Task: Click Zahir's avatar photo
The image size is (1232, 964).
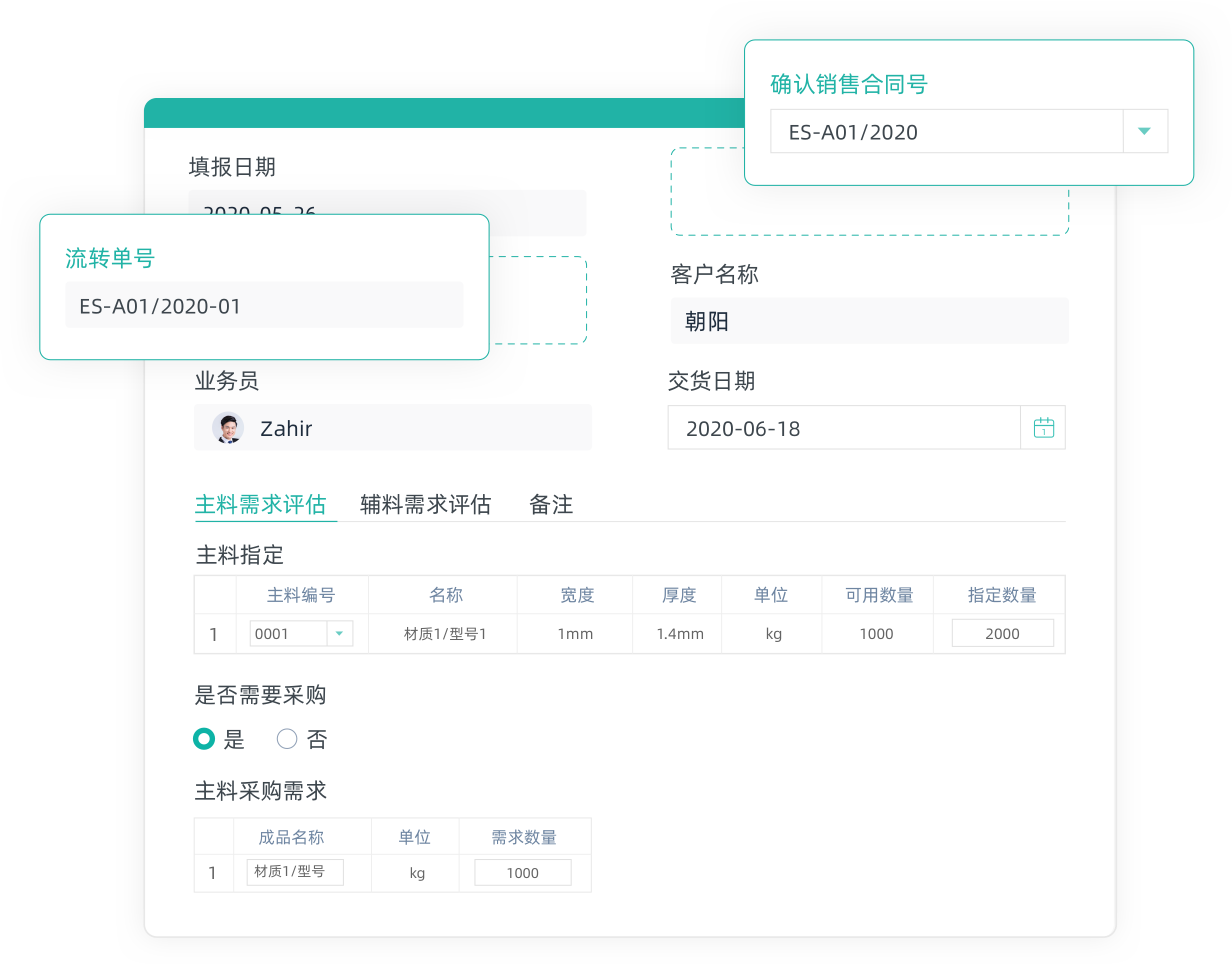Action: [228, 428]
